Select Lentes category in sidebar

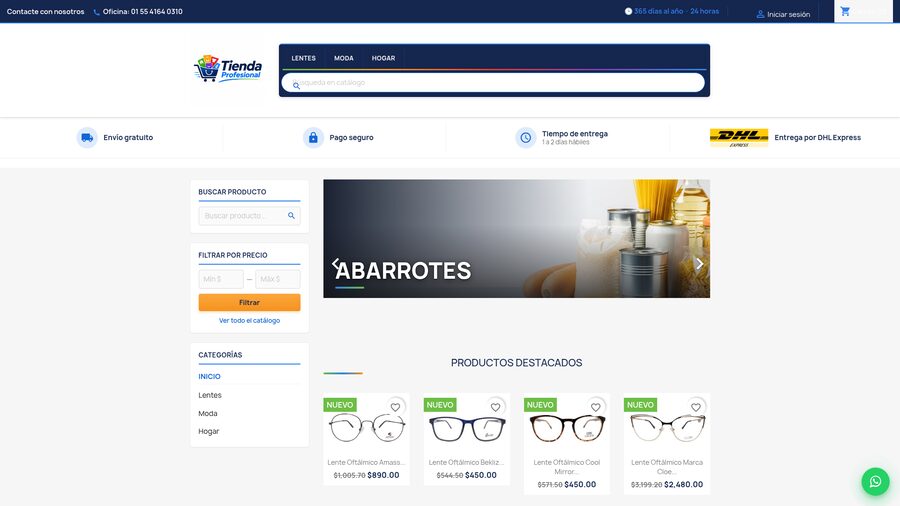(210, 395)
